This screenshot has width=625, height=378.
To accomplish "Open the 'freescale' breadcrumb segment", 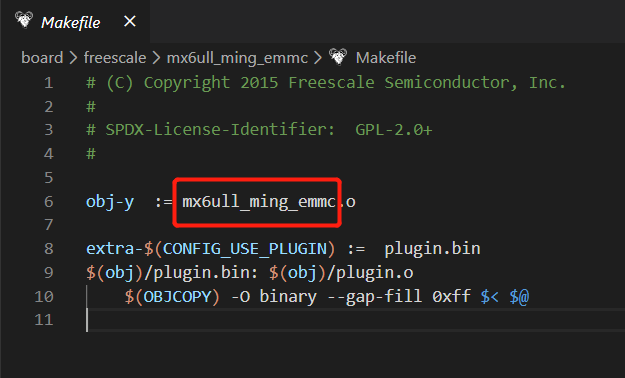I will pos(115,58).
